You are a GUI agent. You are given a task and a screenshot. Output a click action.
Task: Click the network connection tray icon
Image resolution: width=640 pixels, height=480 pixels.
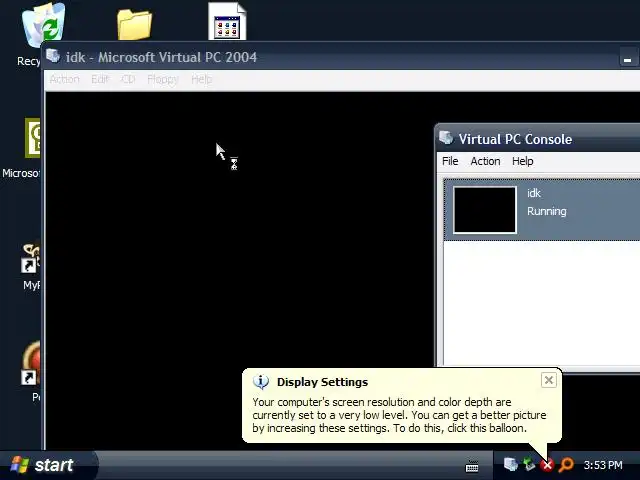[x=529, y=464]
